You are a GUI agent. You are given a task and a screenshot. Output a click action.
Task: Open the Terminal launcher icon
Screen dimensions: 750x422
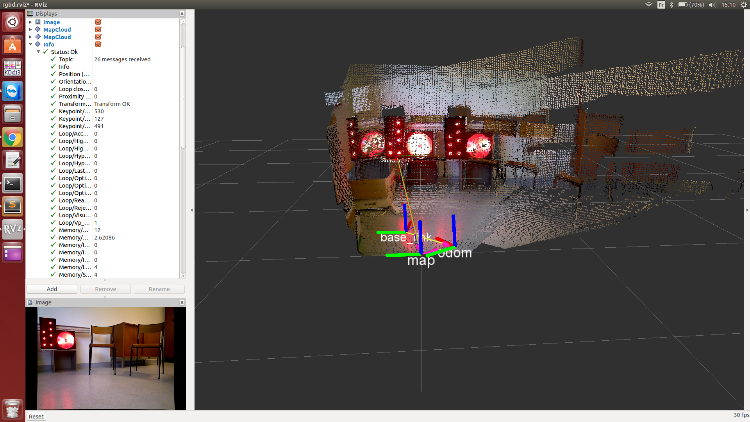point(12,183)
